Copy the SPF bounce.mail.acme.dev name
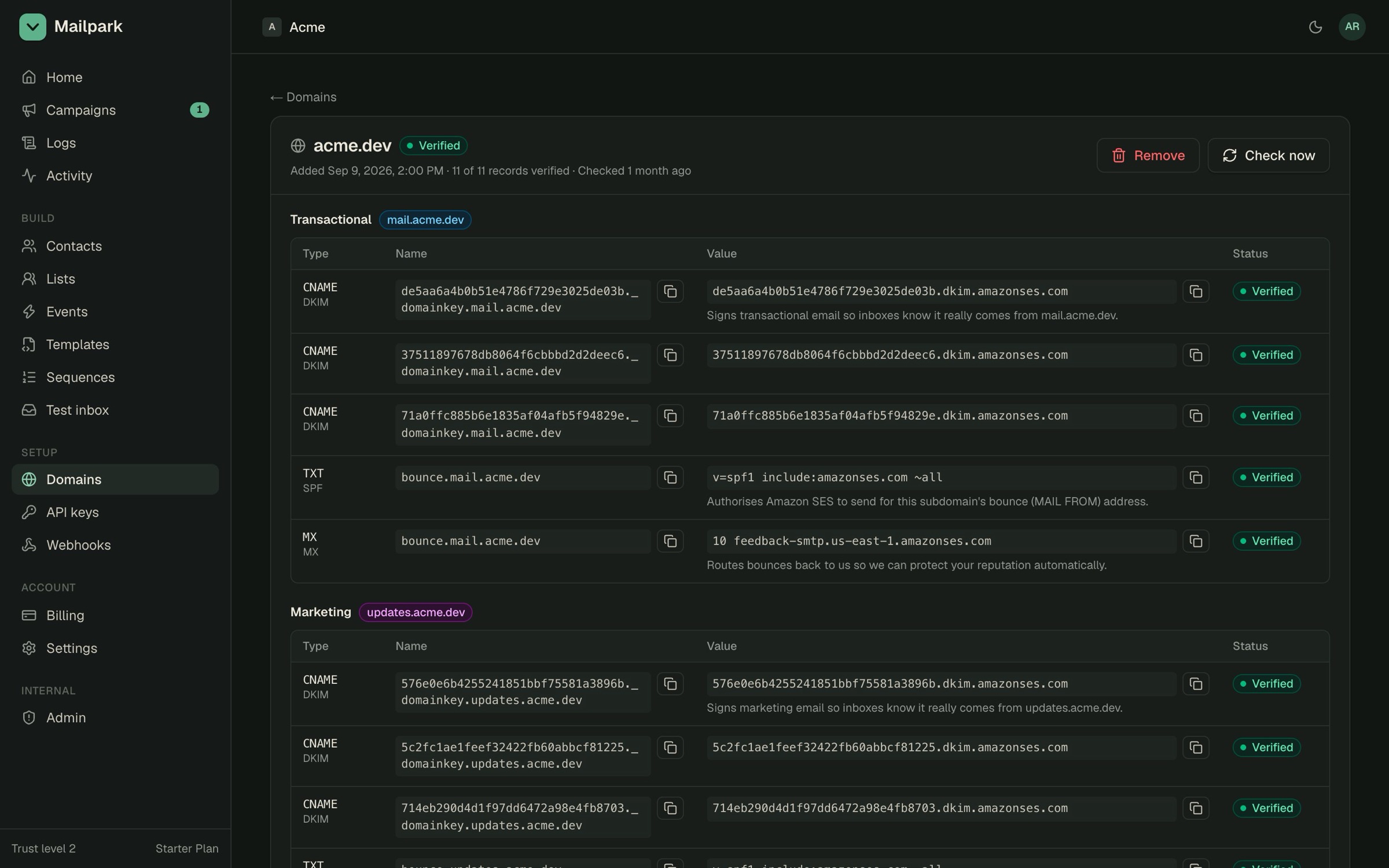This screenshot has width=1389, height=868. point(670,478)
